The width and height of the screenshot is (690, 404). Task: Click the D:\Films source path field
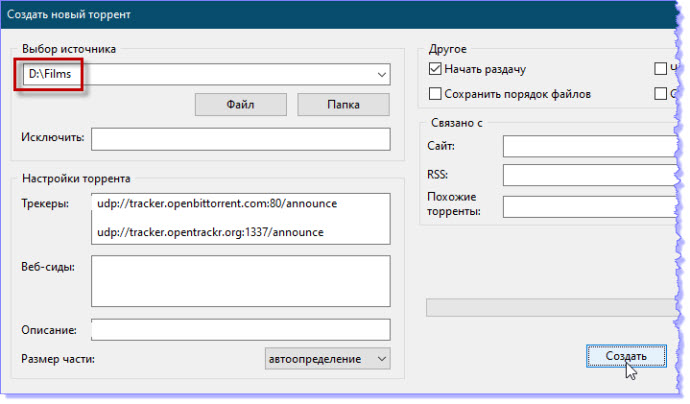[206, 74]
